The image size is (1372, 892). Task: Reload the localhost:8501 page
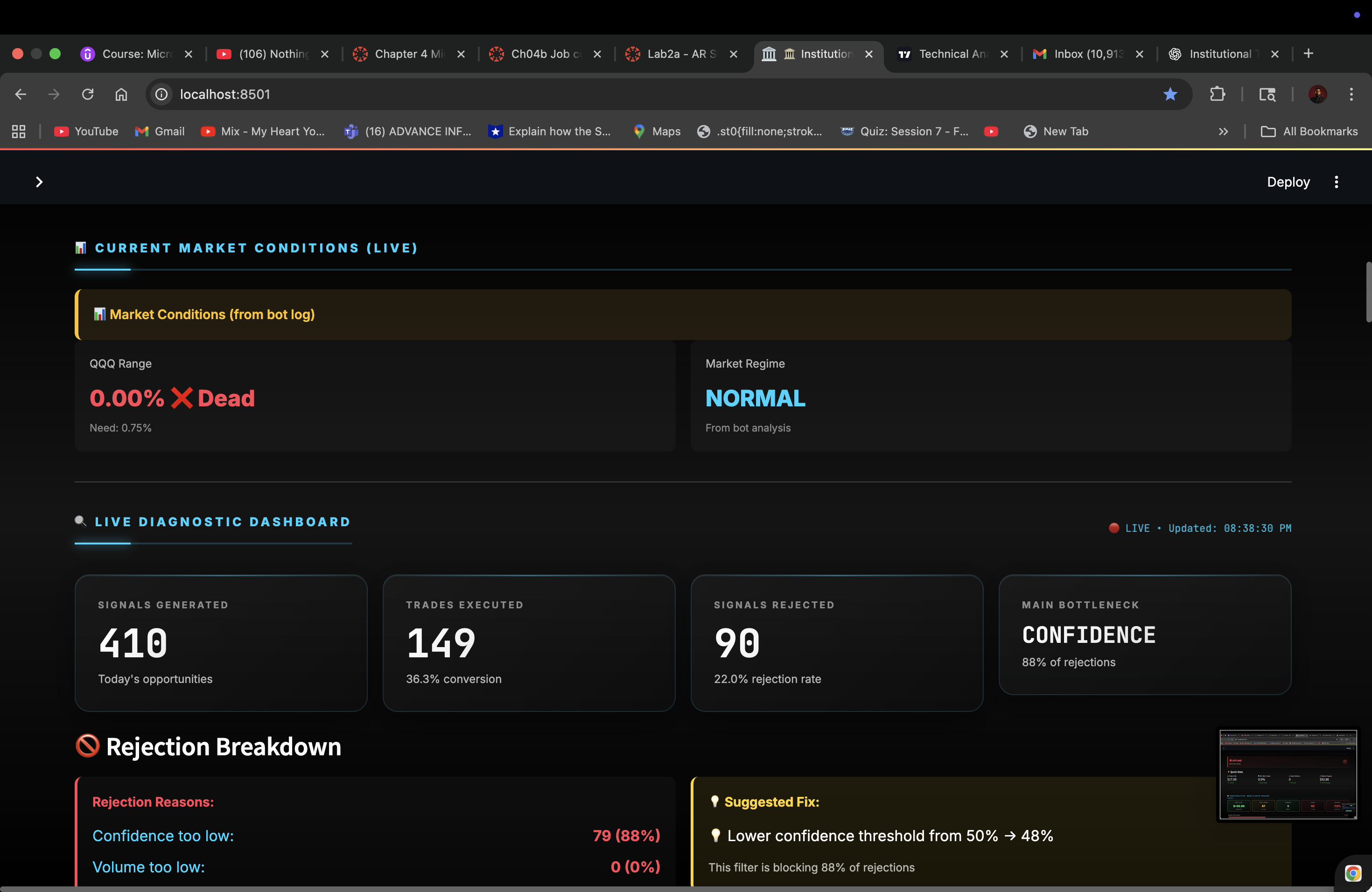coord(88,94)
